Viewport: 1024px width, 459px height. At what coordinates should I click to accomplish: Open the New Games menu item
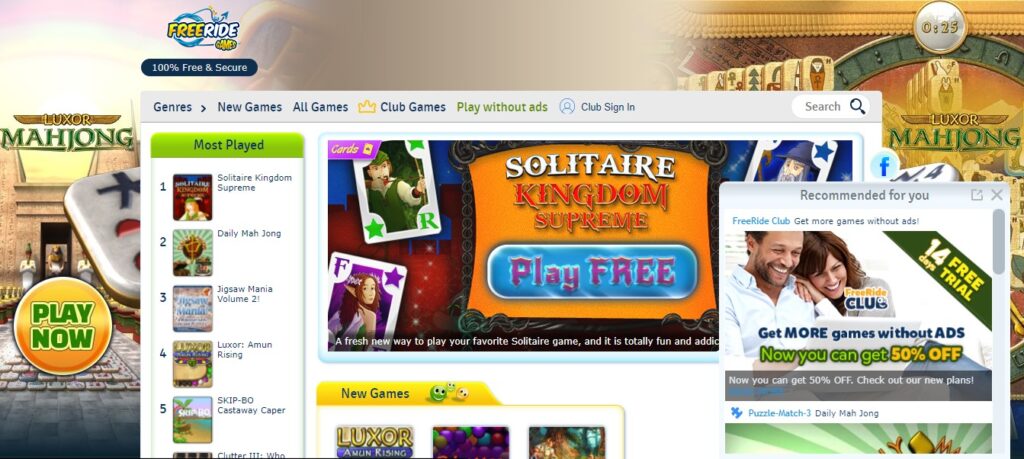(249, 107)
